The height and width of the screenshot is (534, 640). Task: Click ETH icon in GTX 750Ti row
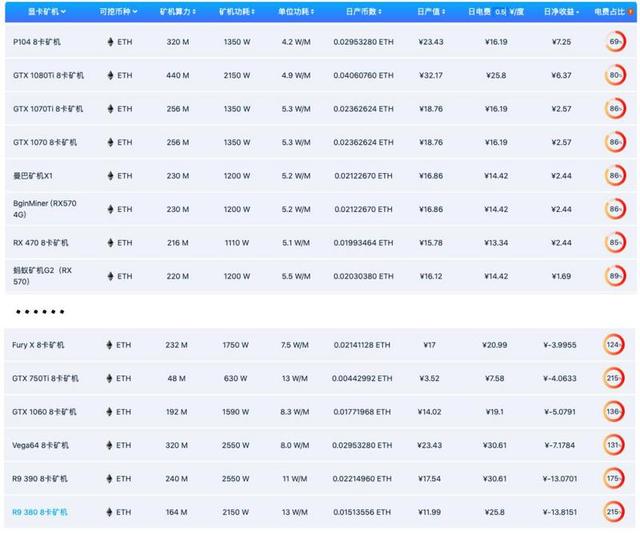pyautogui.click(x=109, y=378)
